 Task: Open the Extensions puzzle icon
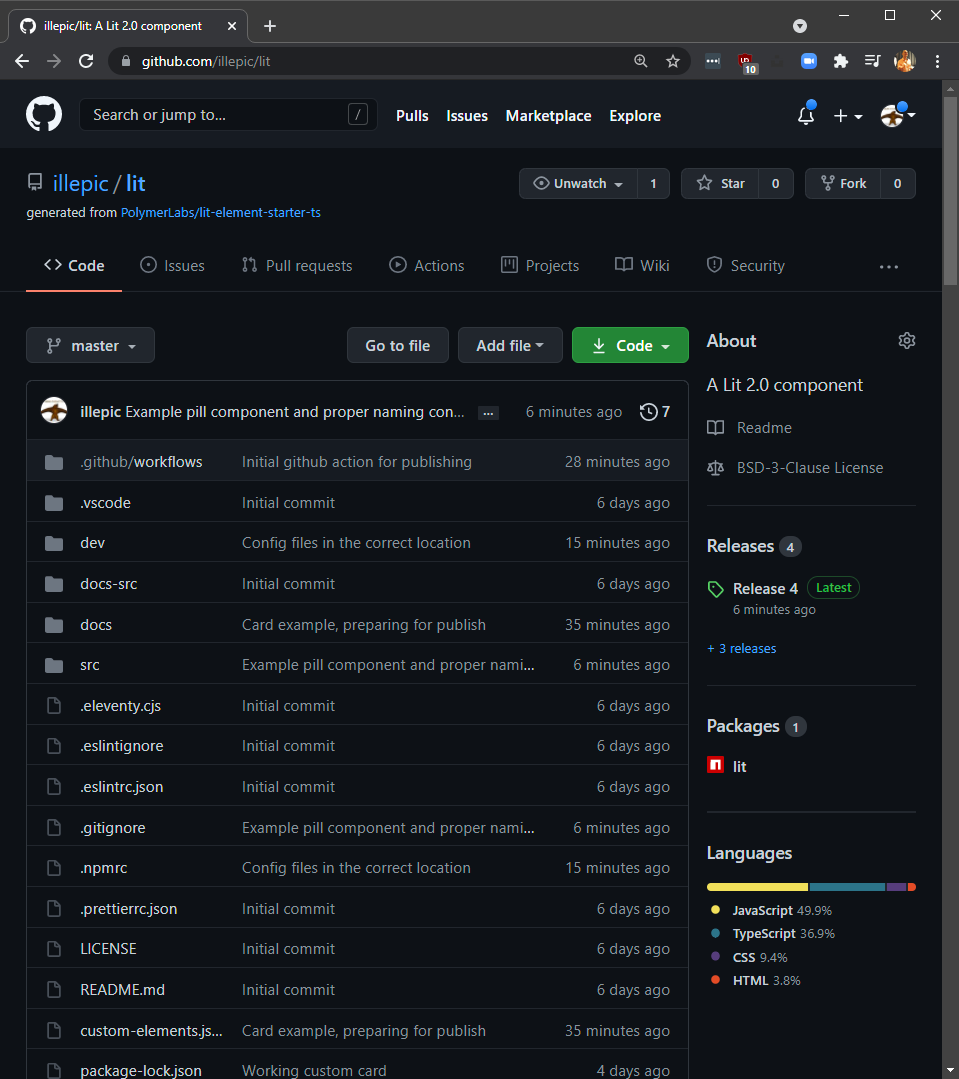841,61
